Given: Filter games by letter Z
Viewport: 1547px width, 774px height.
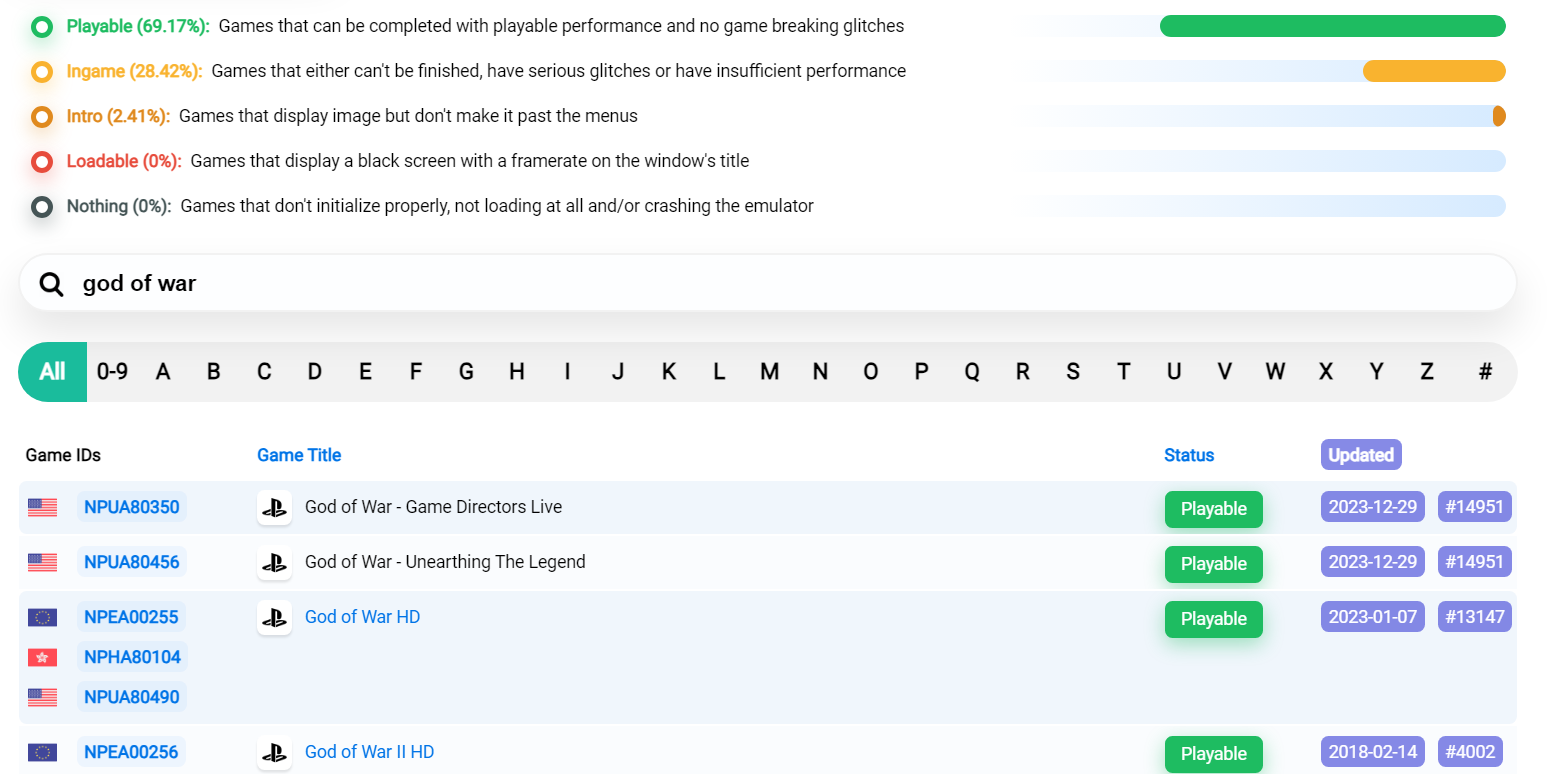Looking at the screenshot, I should (x=1427, y=372).
